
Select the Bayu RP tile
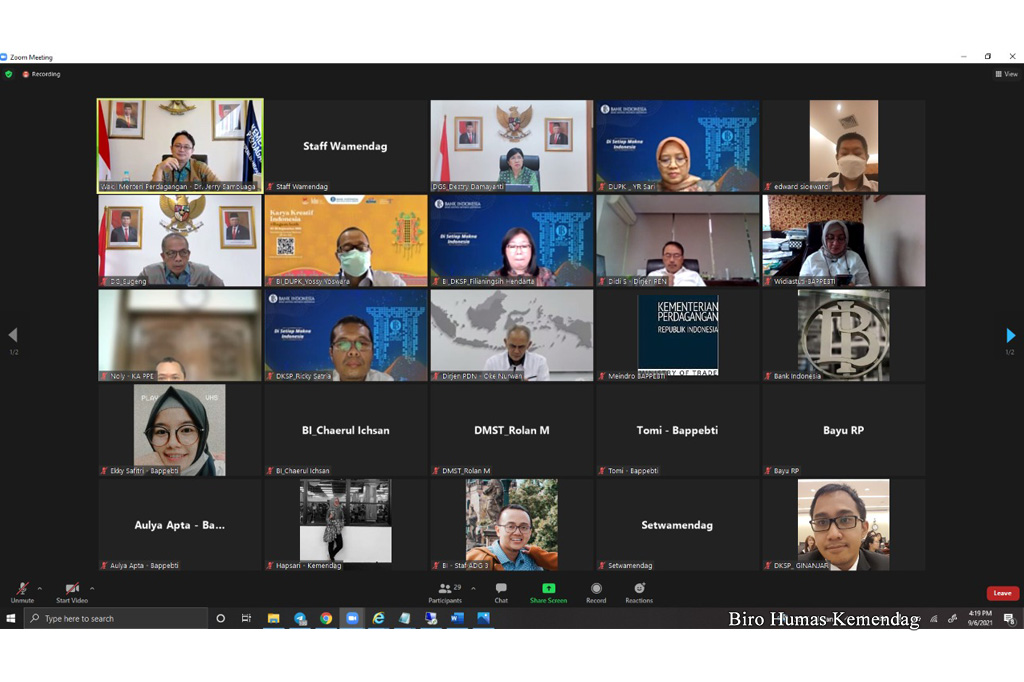pyautogui.click(x=844, y=430)
